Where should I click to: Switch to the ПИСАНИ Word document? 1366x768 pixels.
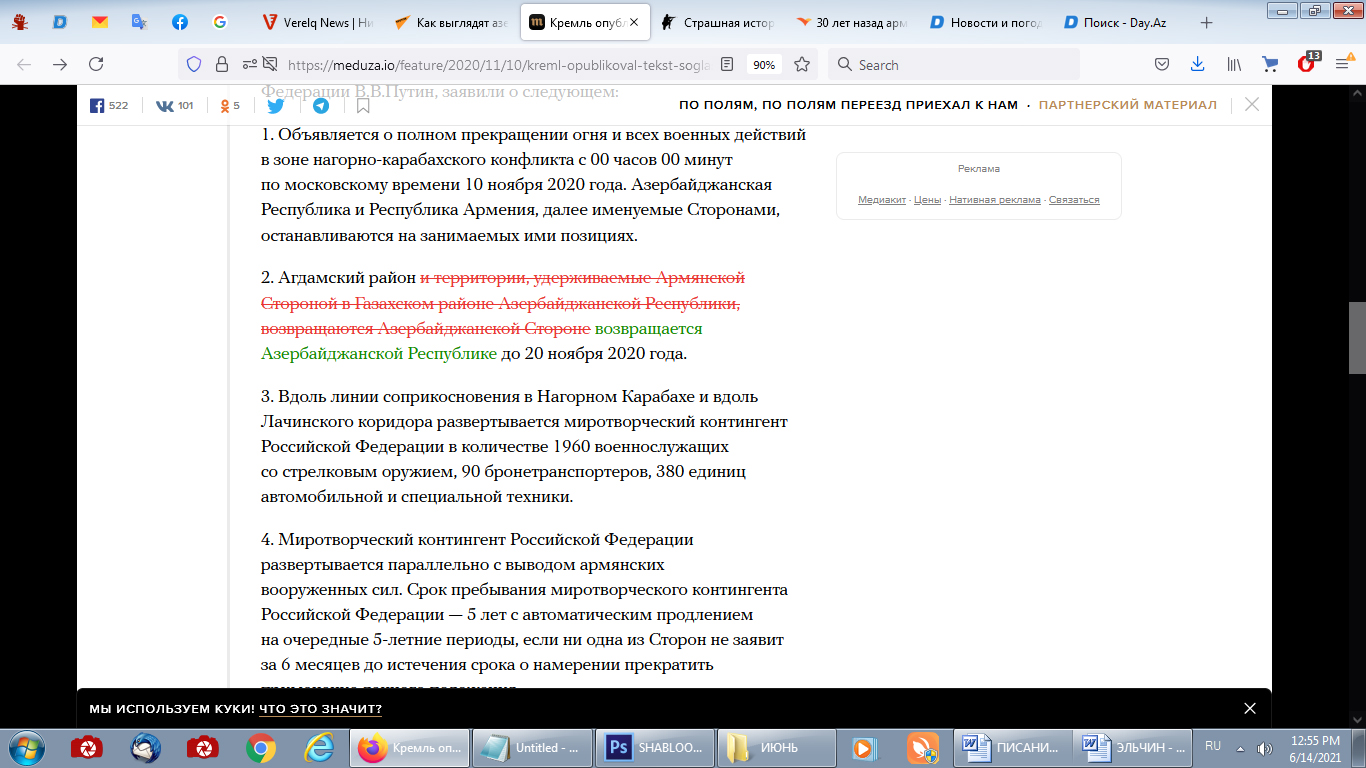[1013, 747]
